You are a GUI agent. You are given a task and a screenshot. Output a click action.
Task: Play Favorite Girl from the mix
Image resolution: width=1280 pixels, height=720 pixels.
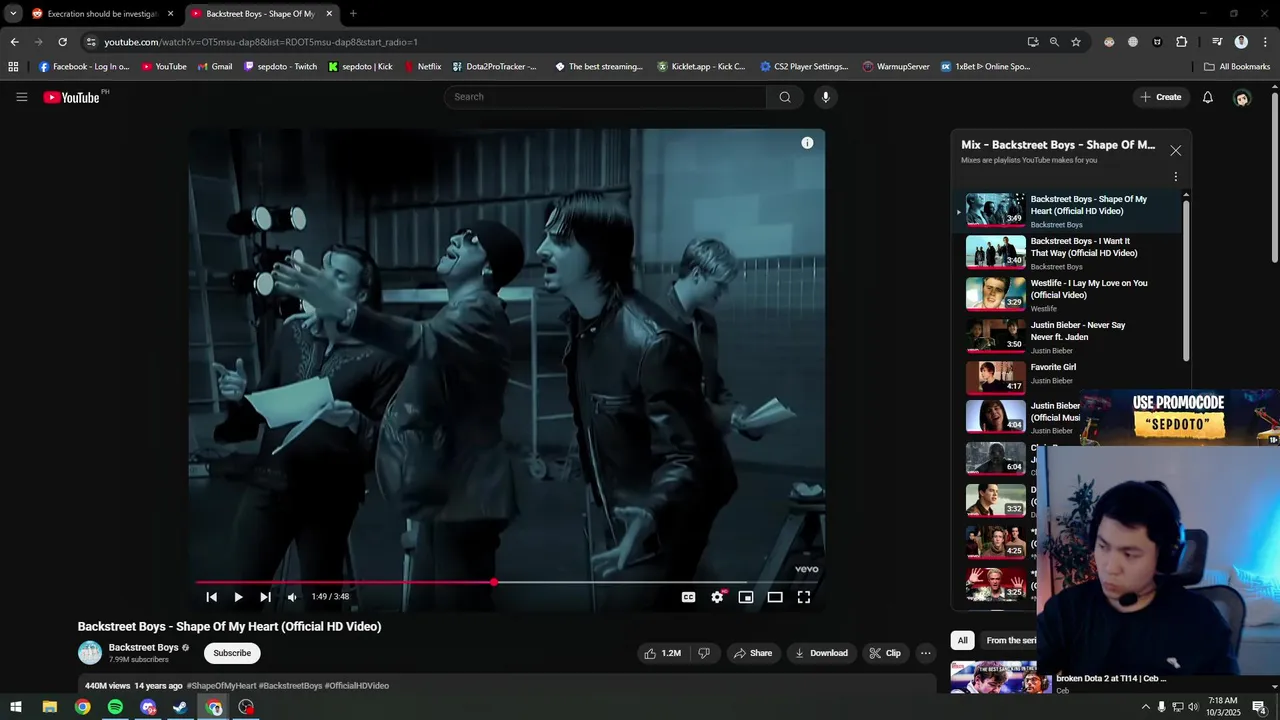tap(1067, 378)
